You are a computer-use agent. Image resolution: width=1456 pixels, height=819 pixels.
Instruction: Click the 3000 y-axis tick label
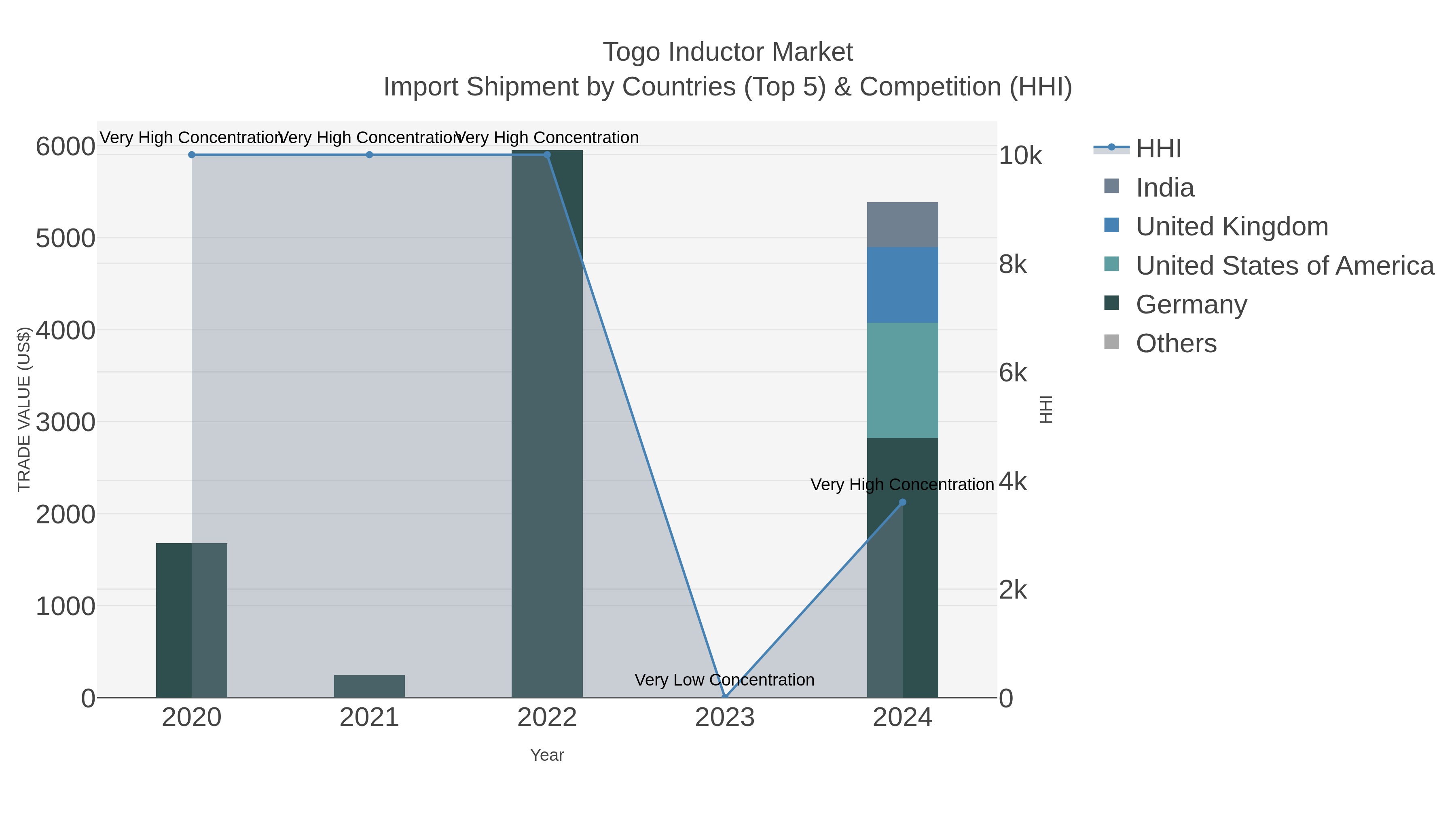(x=66, y=422)
